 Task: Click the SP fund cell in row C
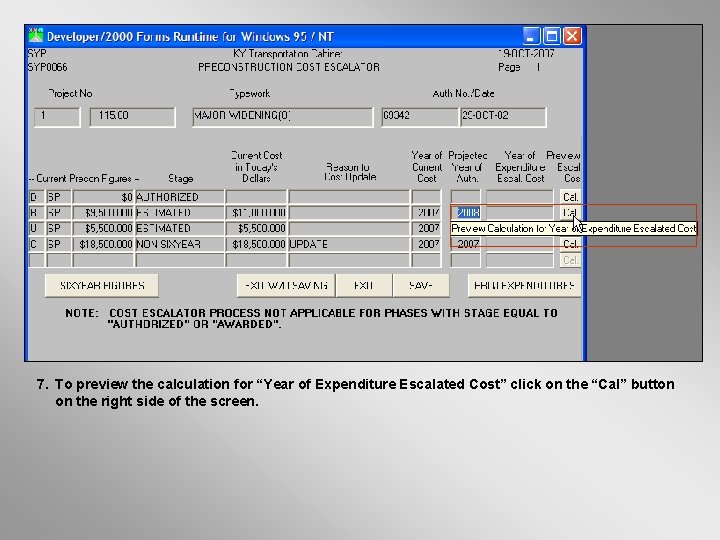[59, 244]
